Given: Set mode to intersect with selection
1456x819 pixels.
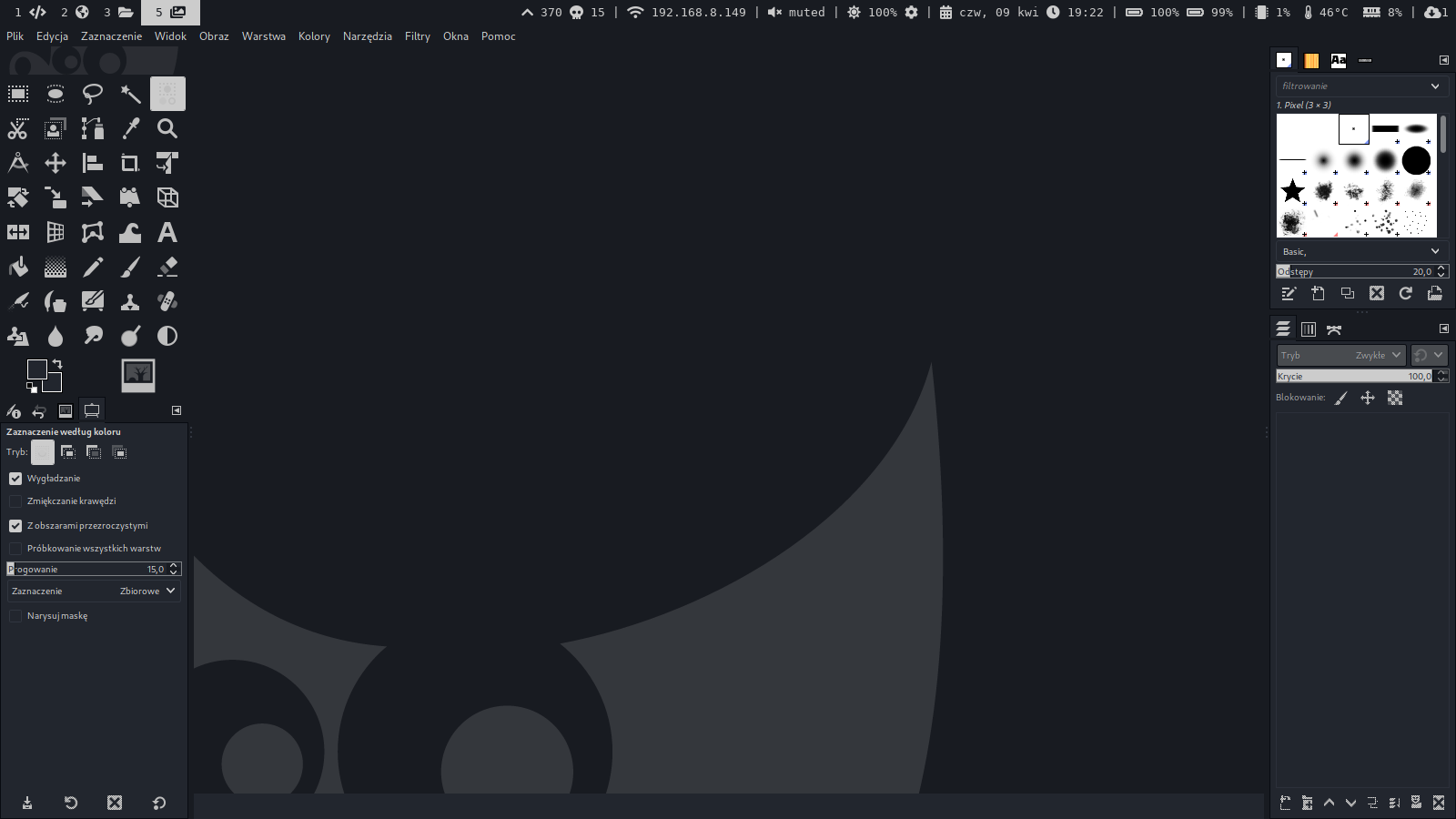Looking at the screenshot, I should pos(119,451).
